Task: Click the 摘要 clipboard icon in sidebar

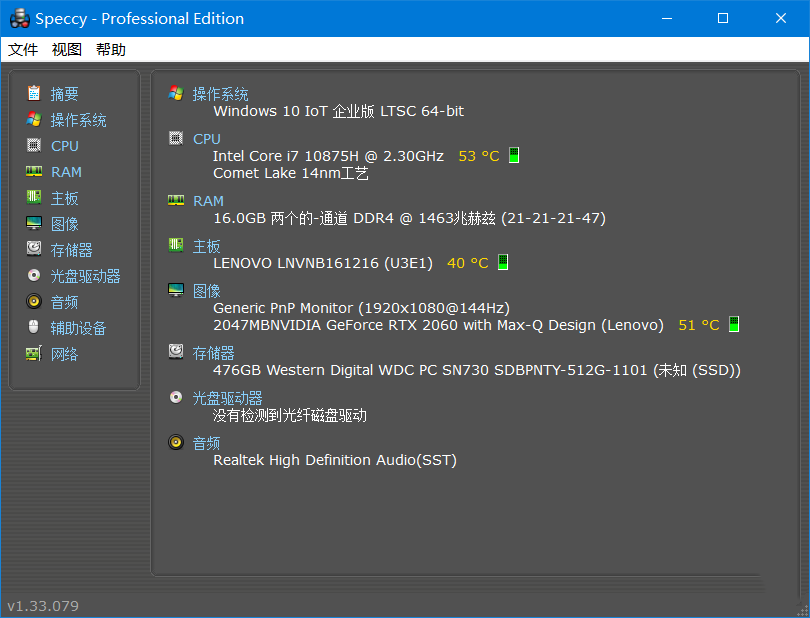Action: tap(34, 93)
